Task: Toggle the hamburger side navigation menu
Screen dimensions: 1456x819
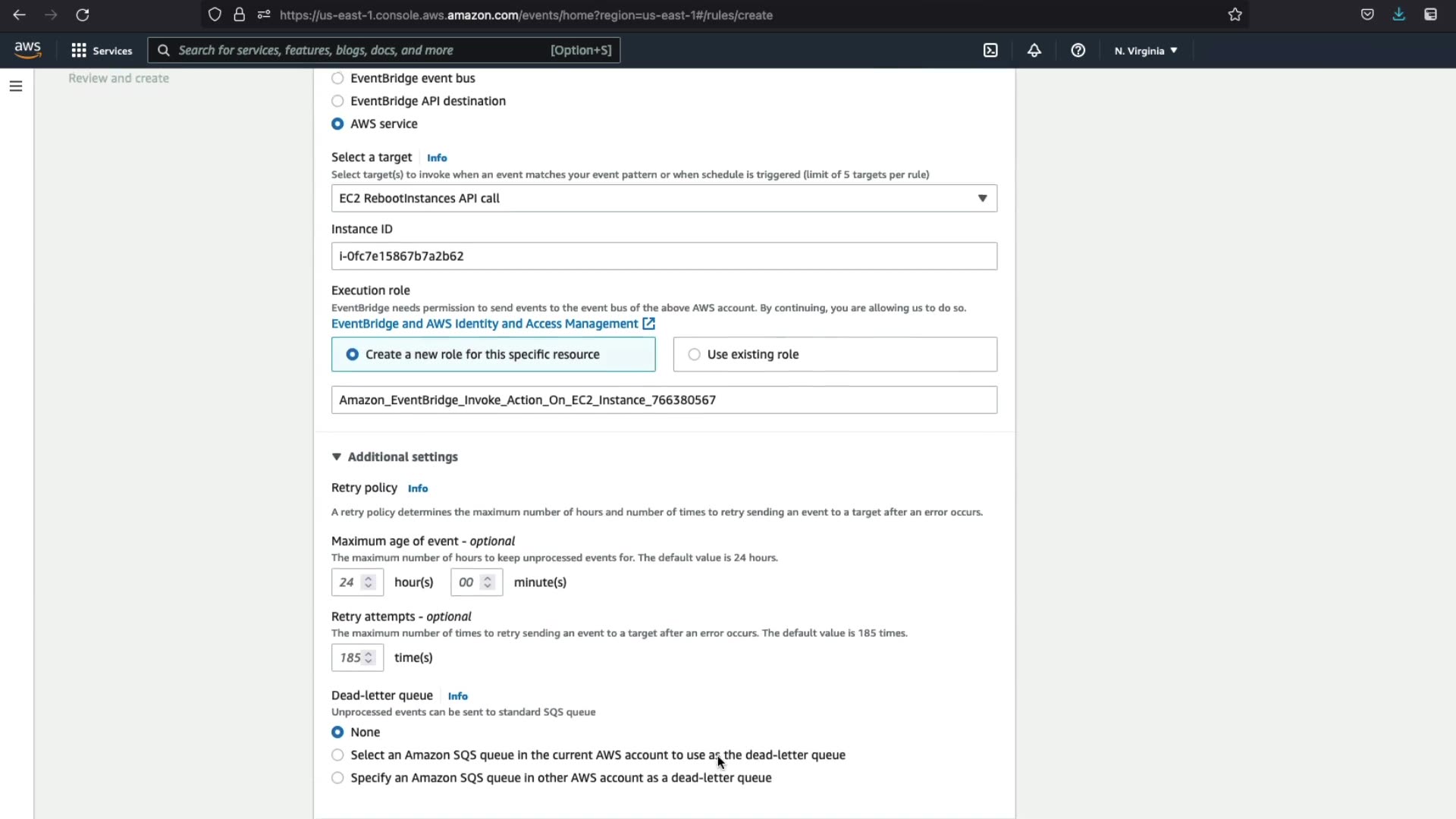Action: click(x=16, y=86)
